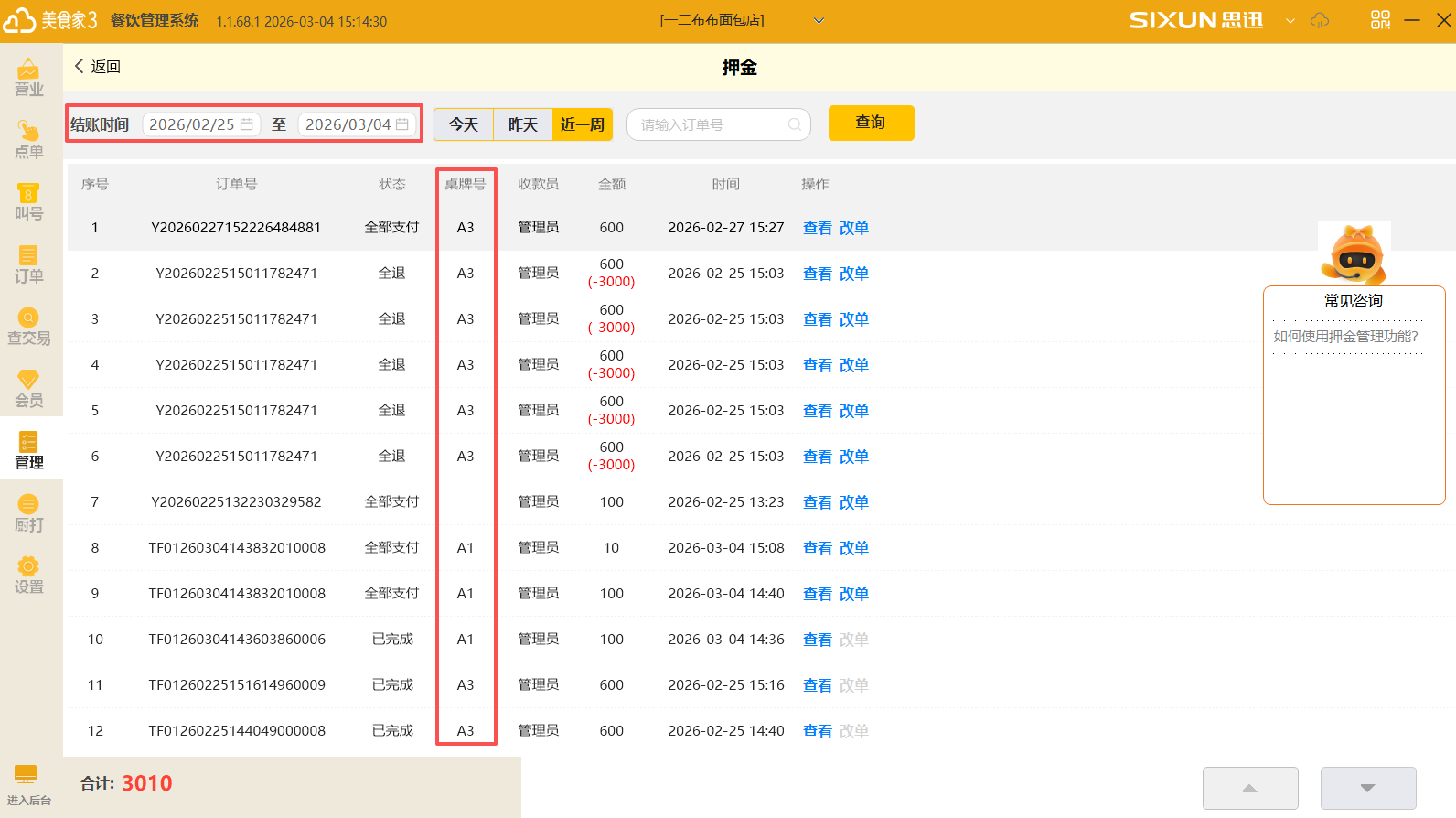Select the 今天 date filter

[x=464, y=124]
